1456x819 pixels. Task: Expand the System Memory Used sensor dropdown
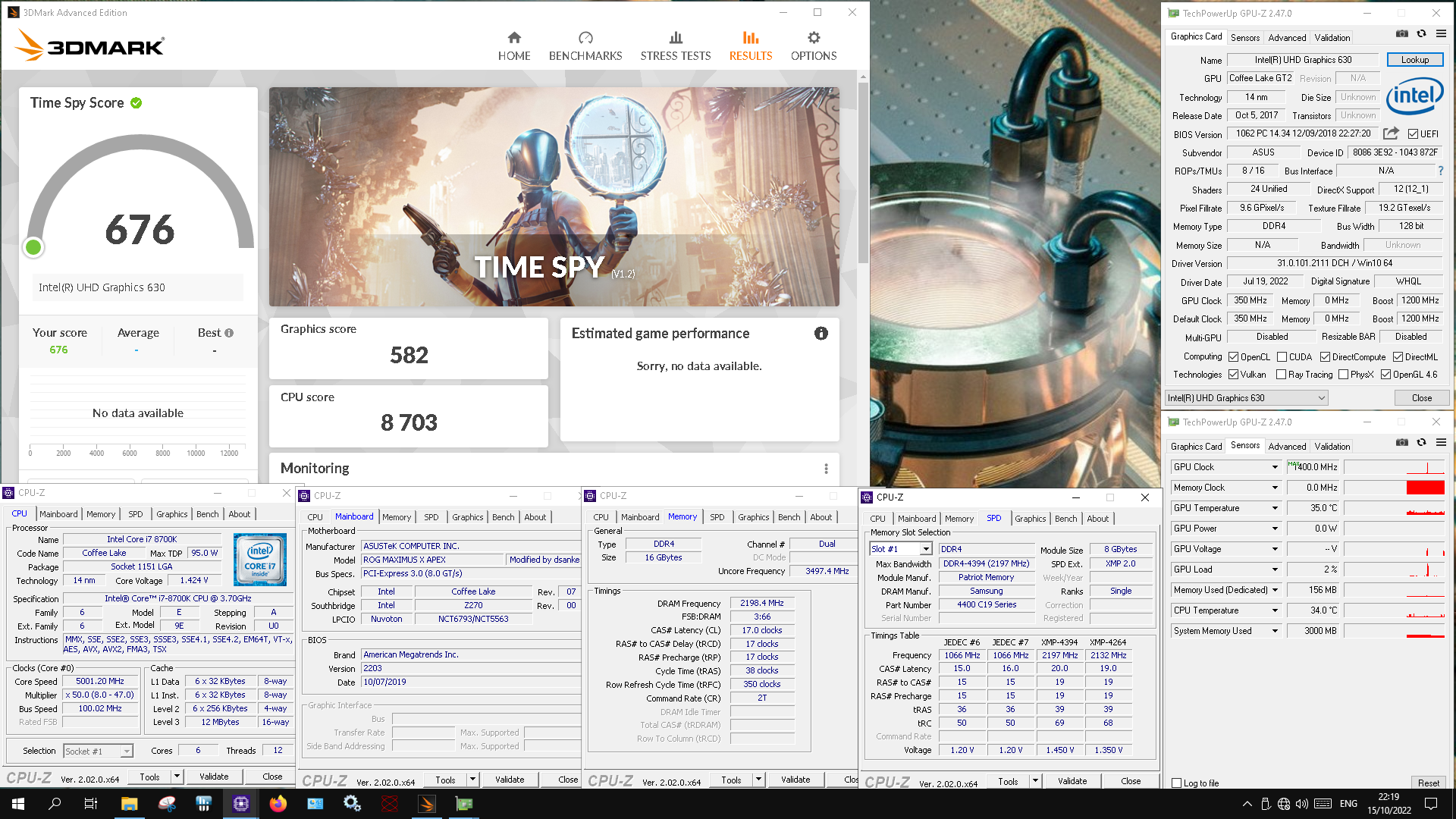[1275, 631]
